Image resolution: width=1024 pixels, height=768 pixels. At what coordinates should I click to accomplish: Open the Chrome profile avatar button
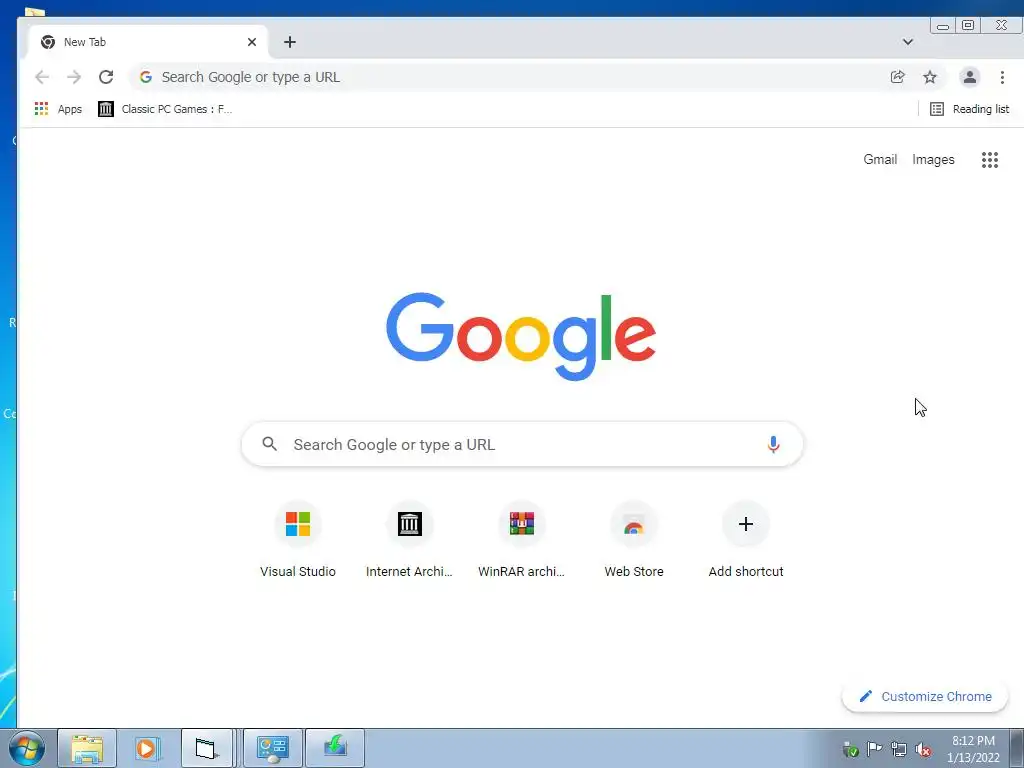click(x=970, y=77)
